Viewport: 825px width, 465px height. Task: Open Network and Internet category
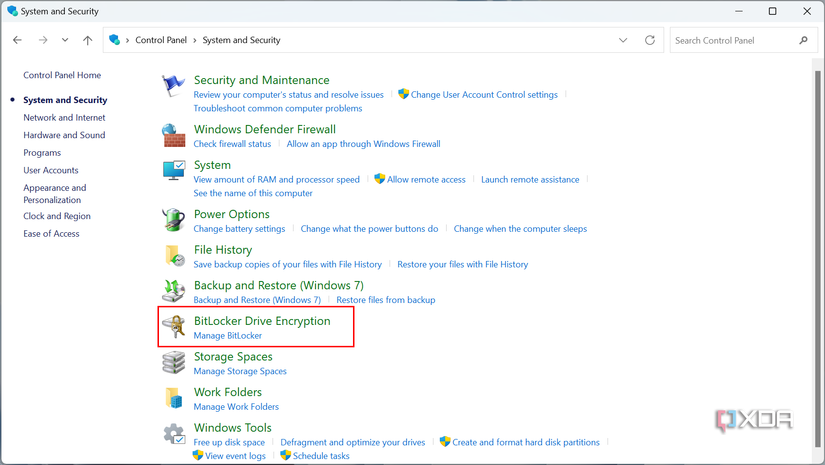(64, 117)
